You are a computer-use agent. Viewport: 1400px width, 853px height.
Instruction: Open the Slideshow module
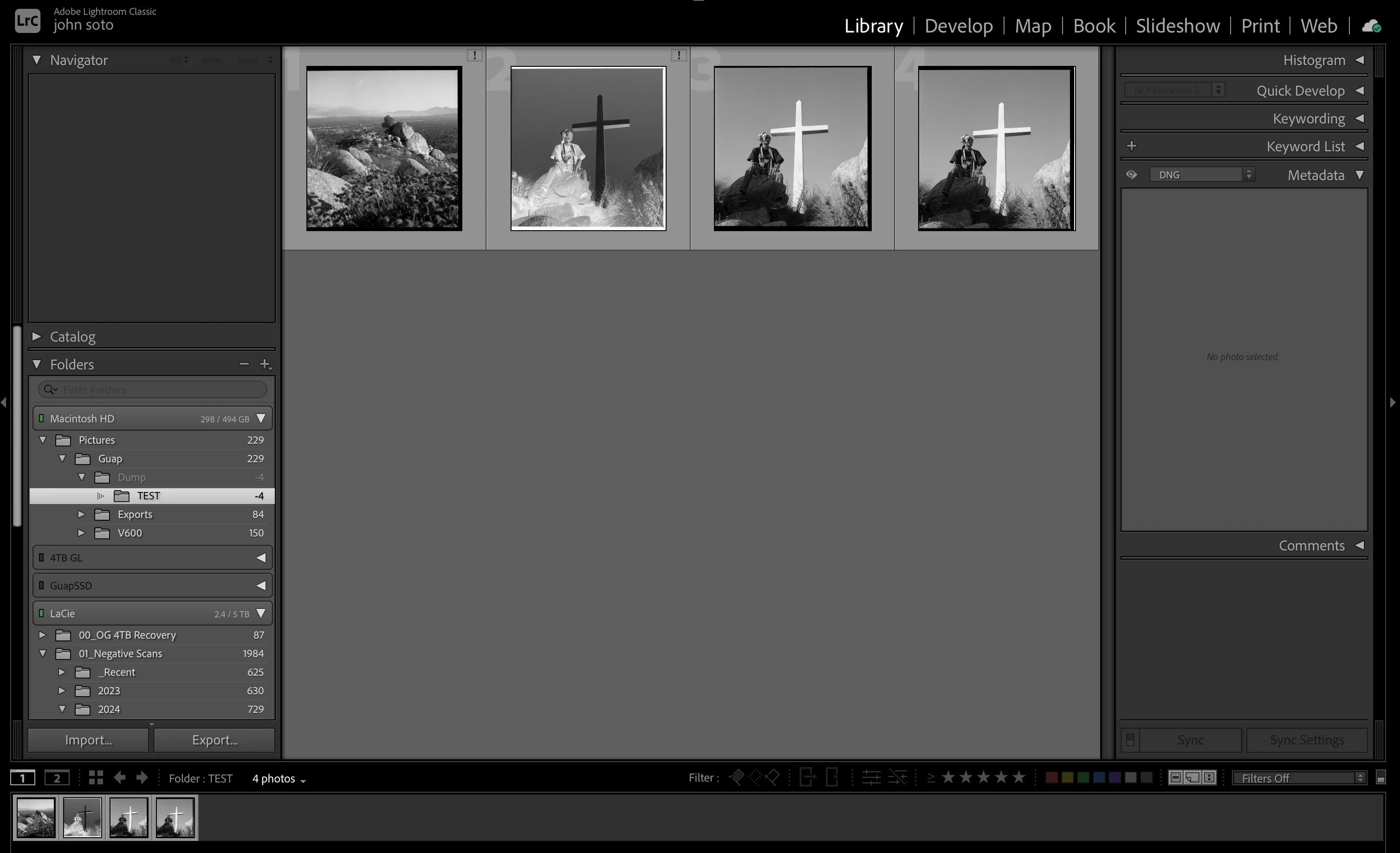1177,26
